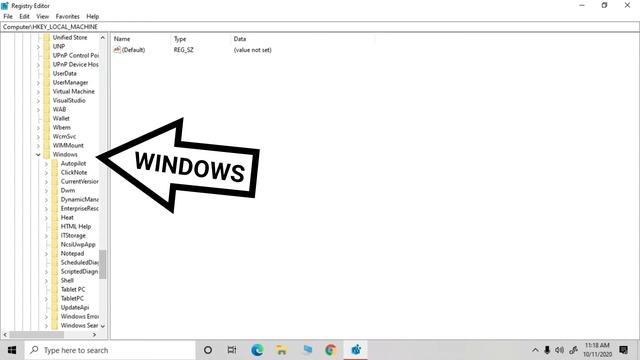Image resolution: width=640 pixels, height=360 pixels.
Task: Click the tree scroll up arrow
Action: [x=103, y=38]
